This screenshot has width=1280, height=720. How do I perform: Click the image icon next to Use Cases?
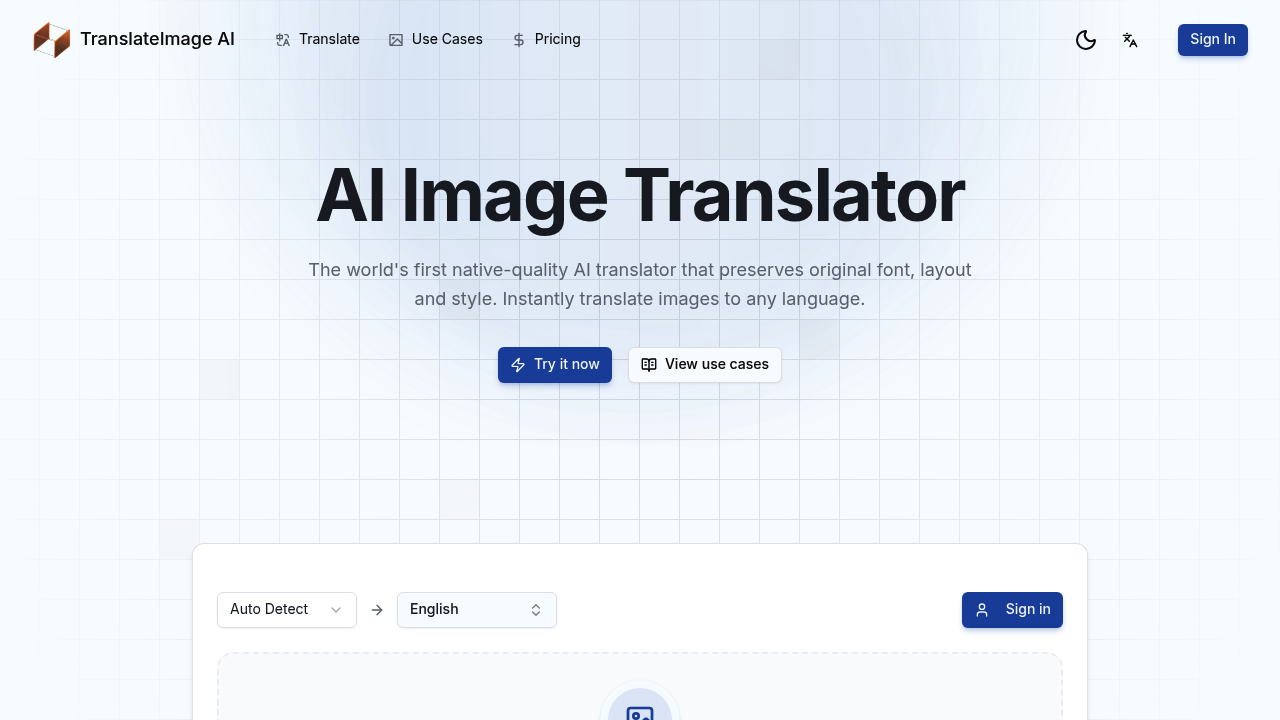[x=396, y=40]
